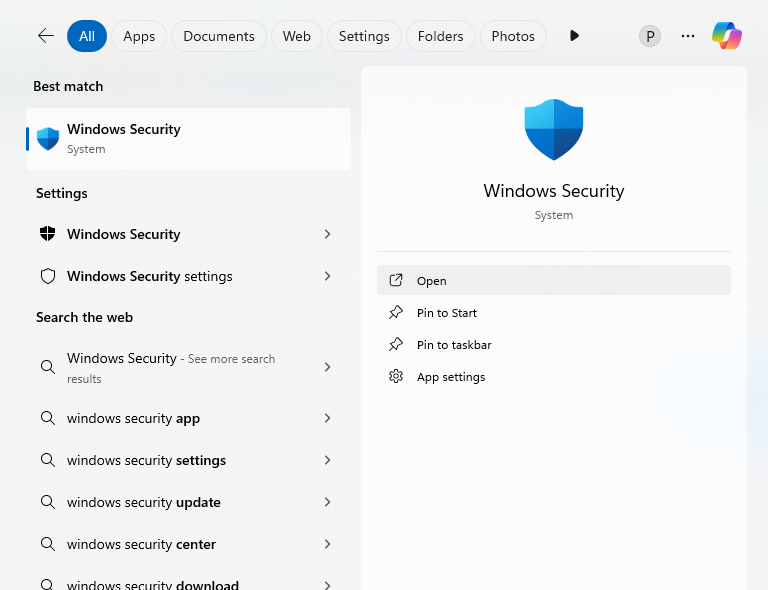The width and height of the screenshot is (768, 590).
Task: Expand the Windows Security settings result chevron
Action: 327,276
